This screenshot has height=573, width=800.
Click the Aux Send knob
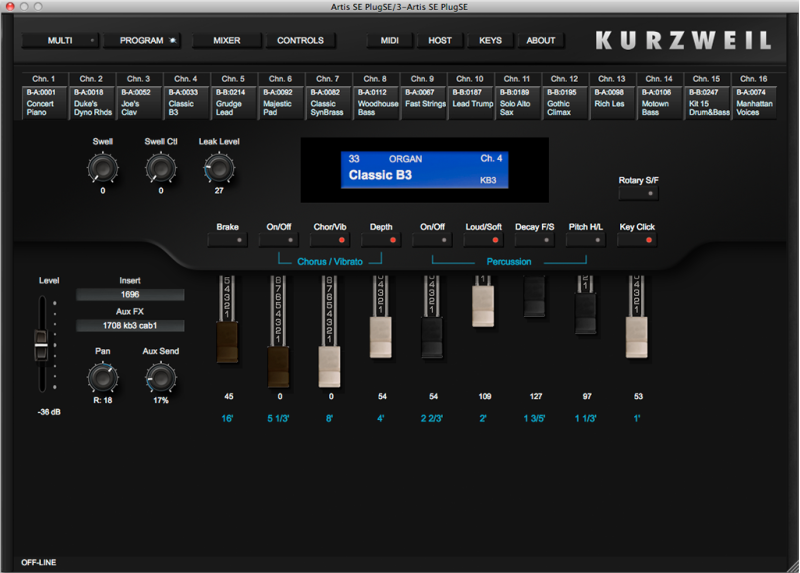pos(159,377)
